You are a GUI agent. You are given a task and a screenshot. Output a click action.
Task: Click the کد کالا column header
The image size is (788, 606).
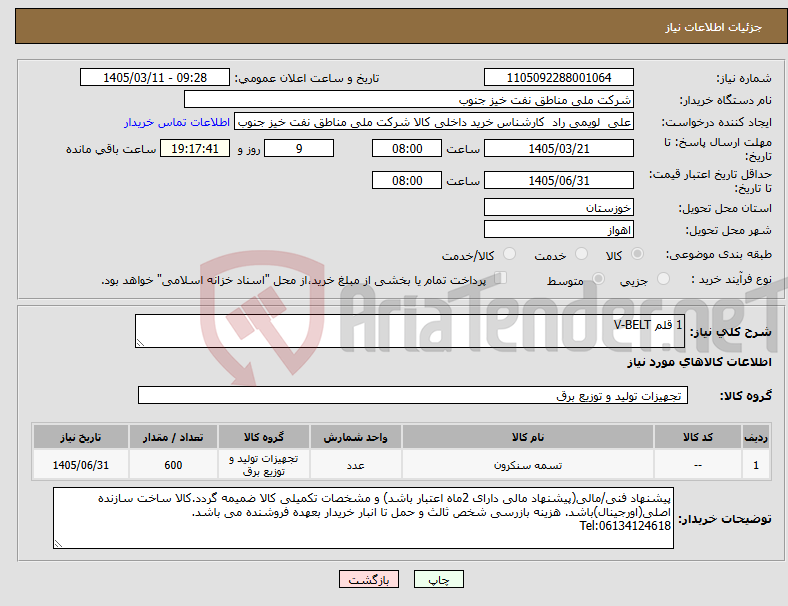pos(698,437)
